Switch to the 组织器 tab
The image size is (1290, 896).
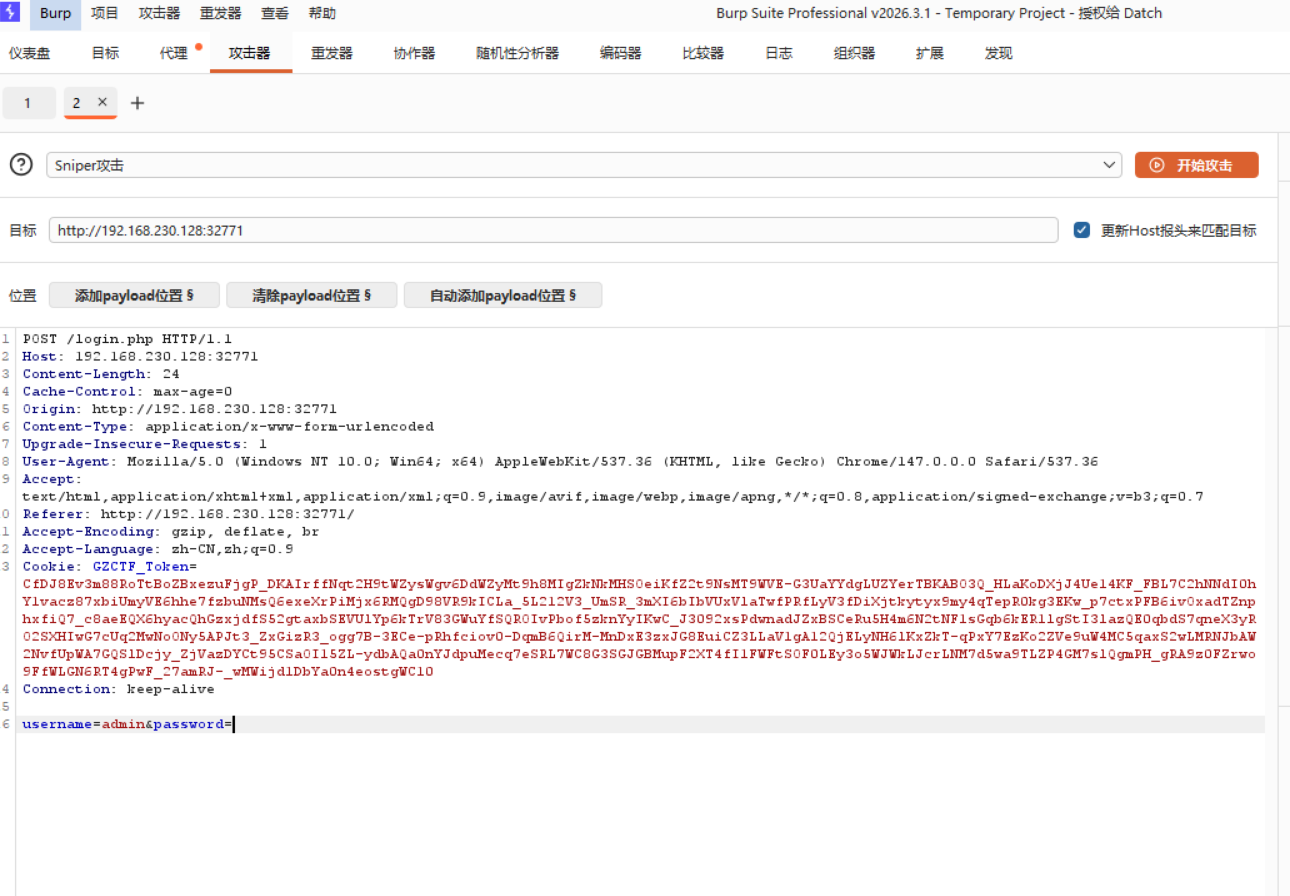click(x=854, y=53)
